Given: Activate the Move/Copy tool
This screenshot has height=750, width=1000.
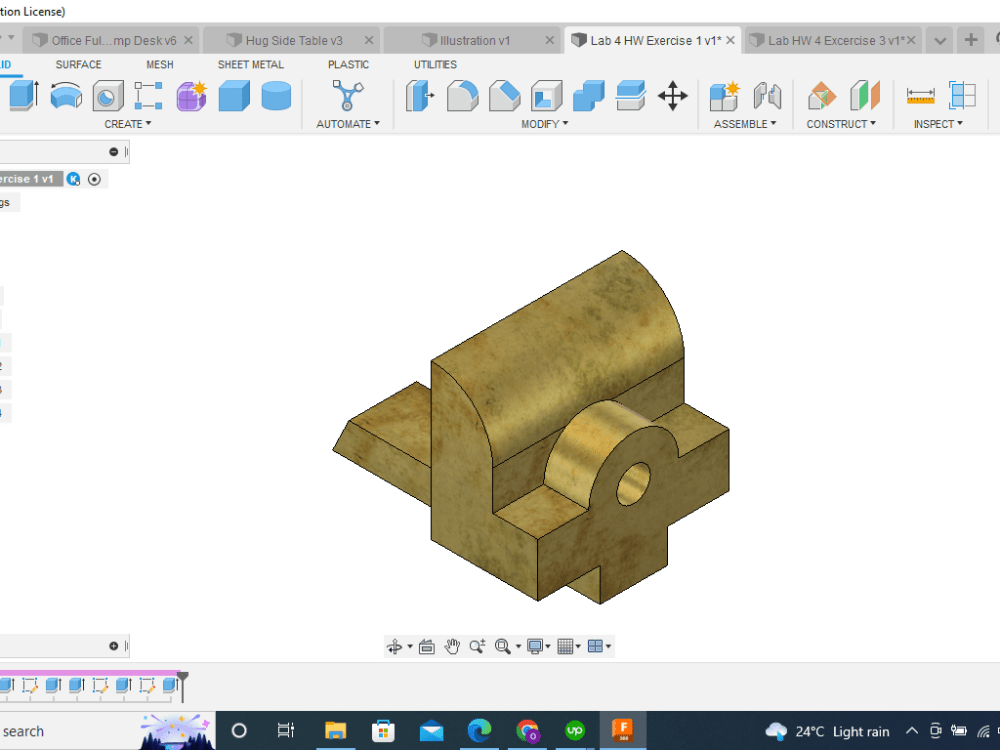Looking at the screenshot, I should tap(673, 96).
